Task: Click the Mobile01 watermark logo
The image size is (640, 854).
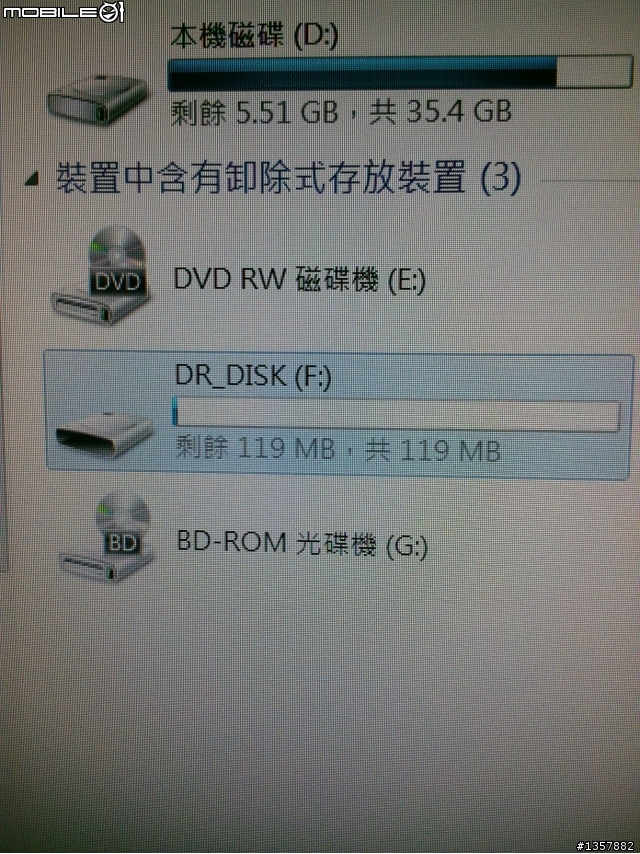Action: tap(64, 11)
